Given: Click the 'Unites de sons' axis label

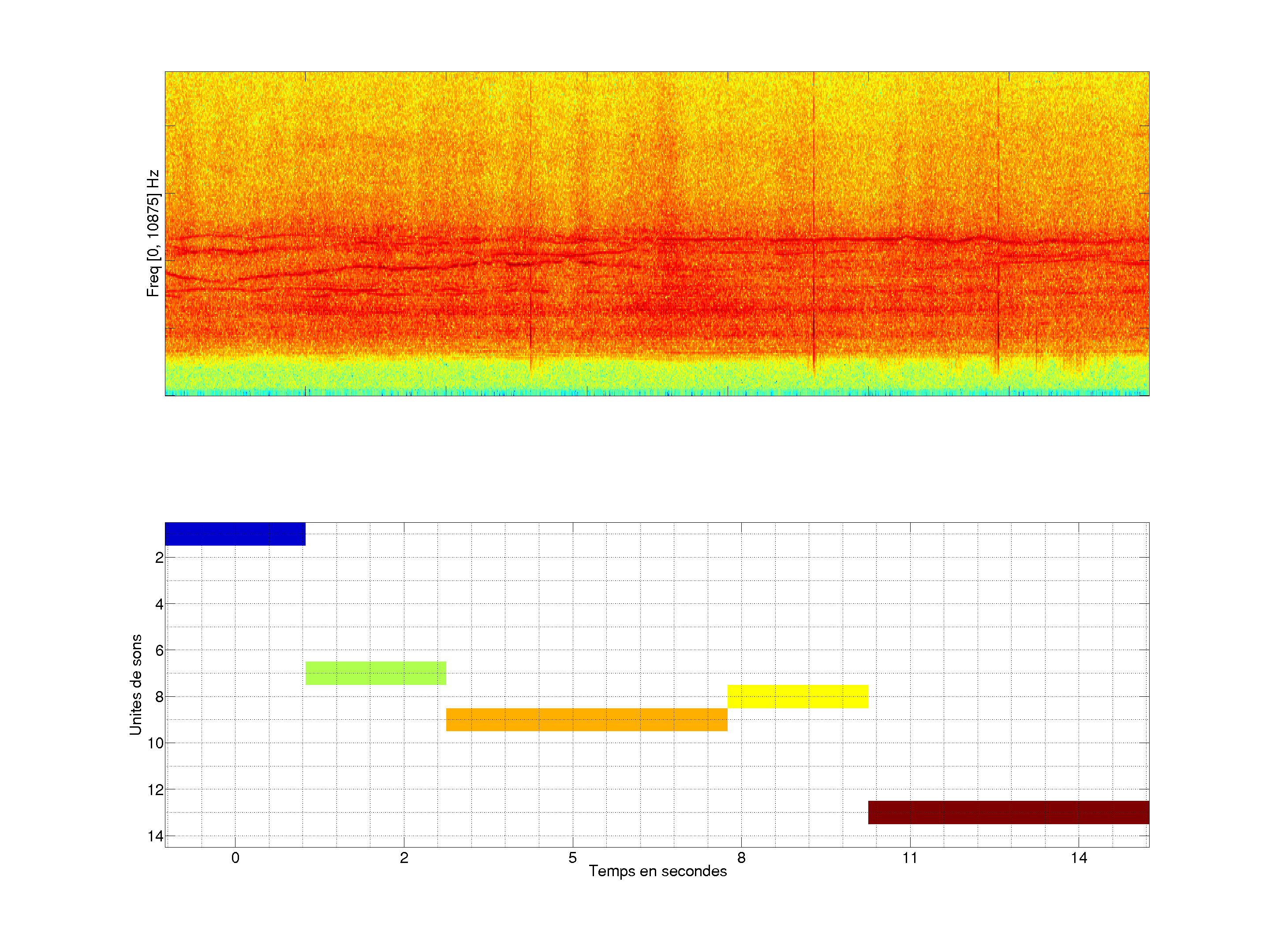Looking at the screenshot, I should click(135, 684).
